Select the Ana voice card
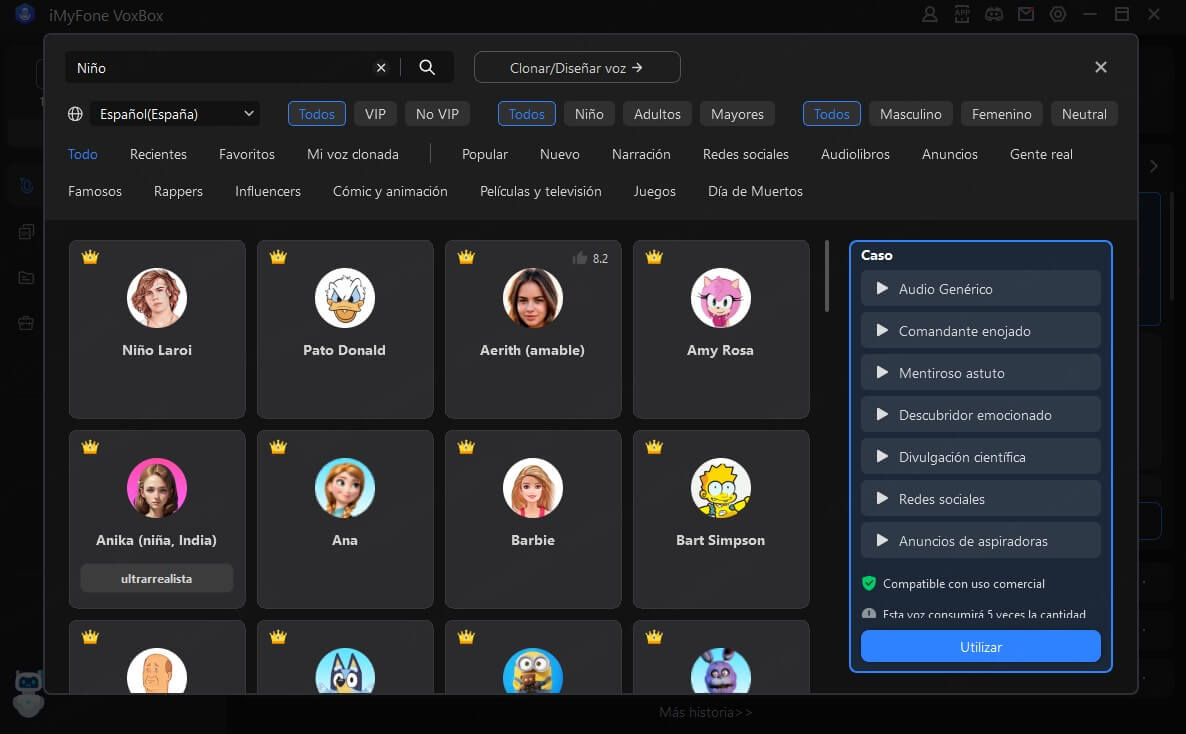 [x=345, y=519]
